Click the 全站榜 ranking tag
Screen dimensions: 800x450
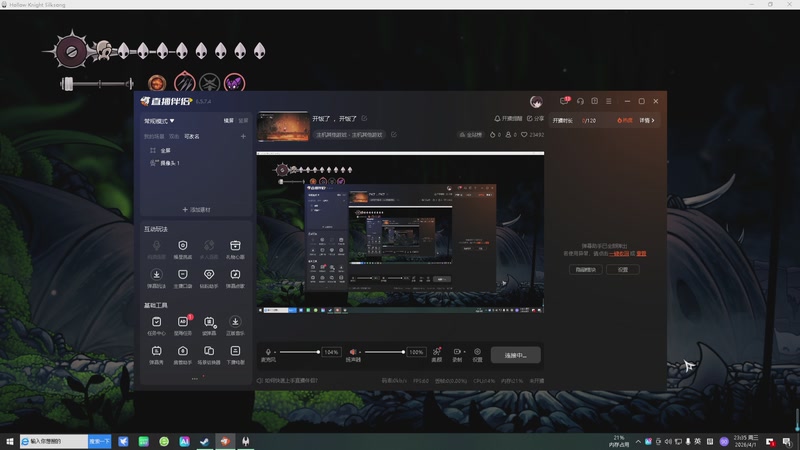[470, 135]
